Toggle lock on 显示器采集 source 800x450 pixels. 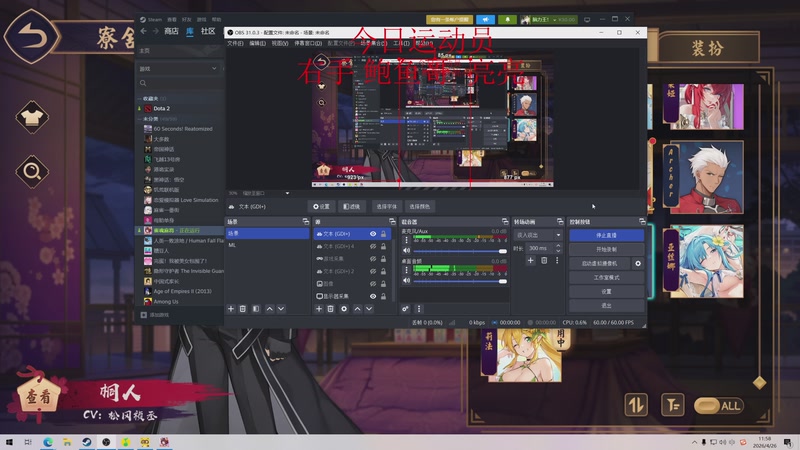click(383, 296)
